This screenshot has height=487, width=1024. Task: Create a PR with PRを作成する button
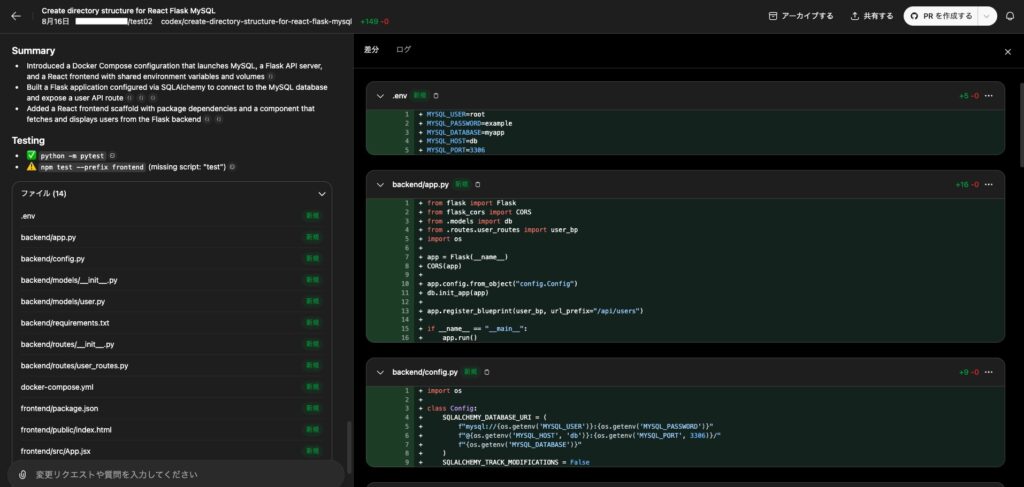940,16
